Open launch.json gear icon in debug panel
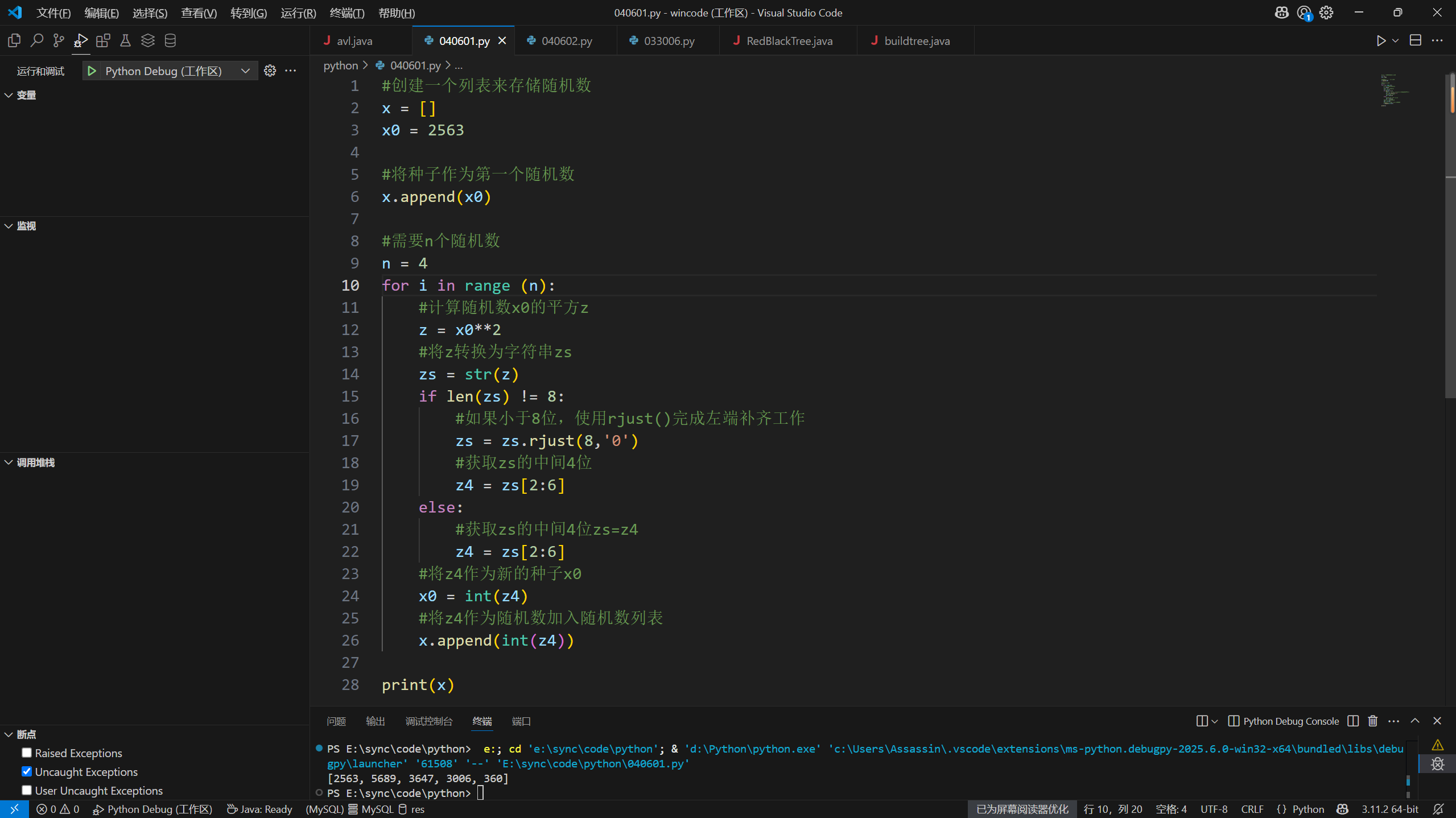The image size is (1456, 818). (x=270, y=71)
